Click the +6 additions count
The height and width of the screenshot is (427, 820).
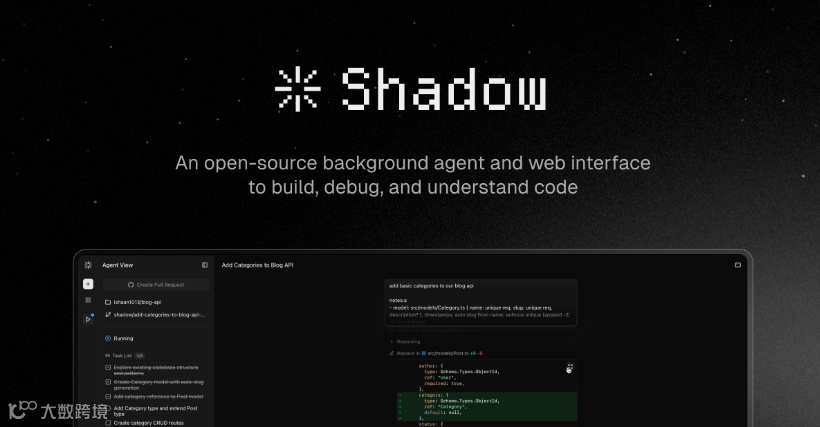coord(473,353)
